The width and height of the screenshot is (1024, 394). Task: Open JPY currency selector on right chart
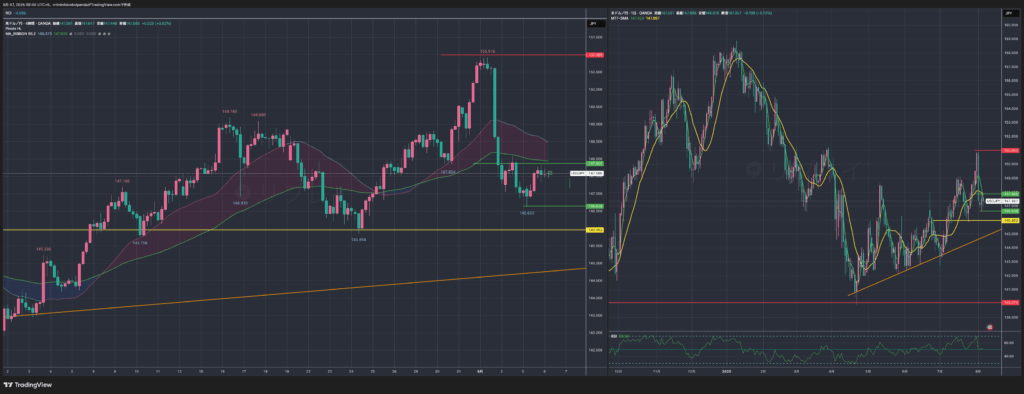[1011, 12]
